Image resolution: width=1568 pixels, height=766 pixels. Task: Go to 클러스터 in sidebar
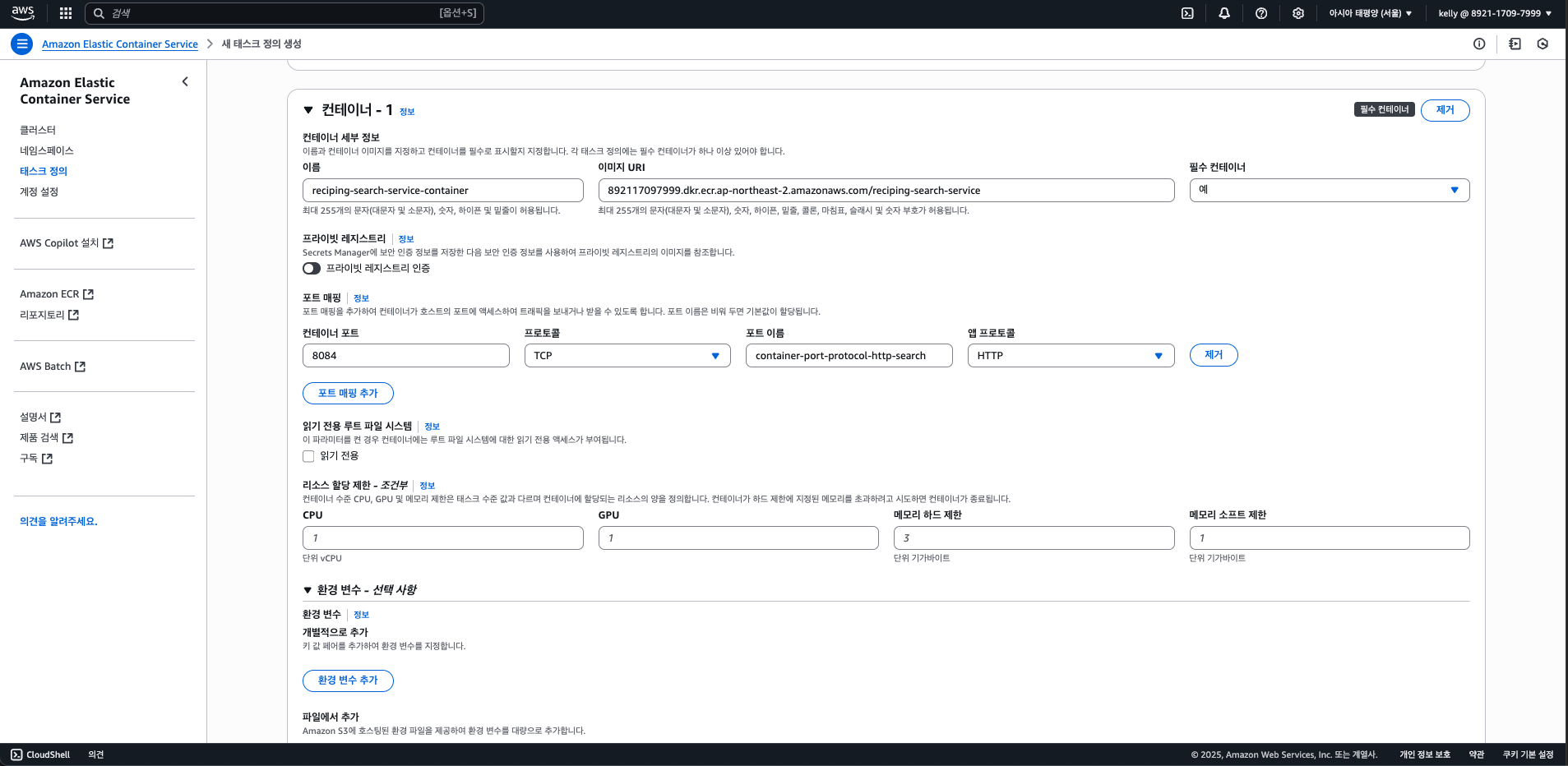38,130
